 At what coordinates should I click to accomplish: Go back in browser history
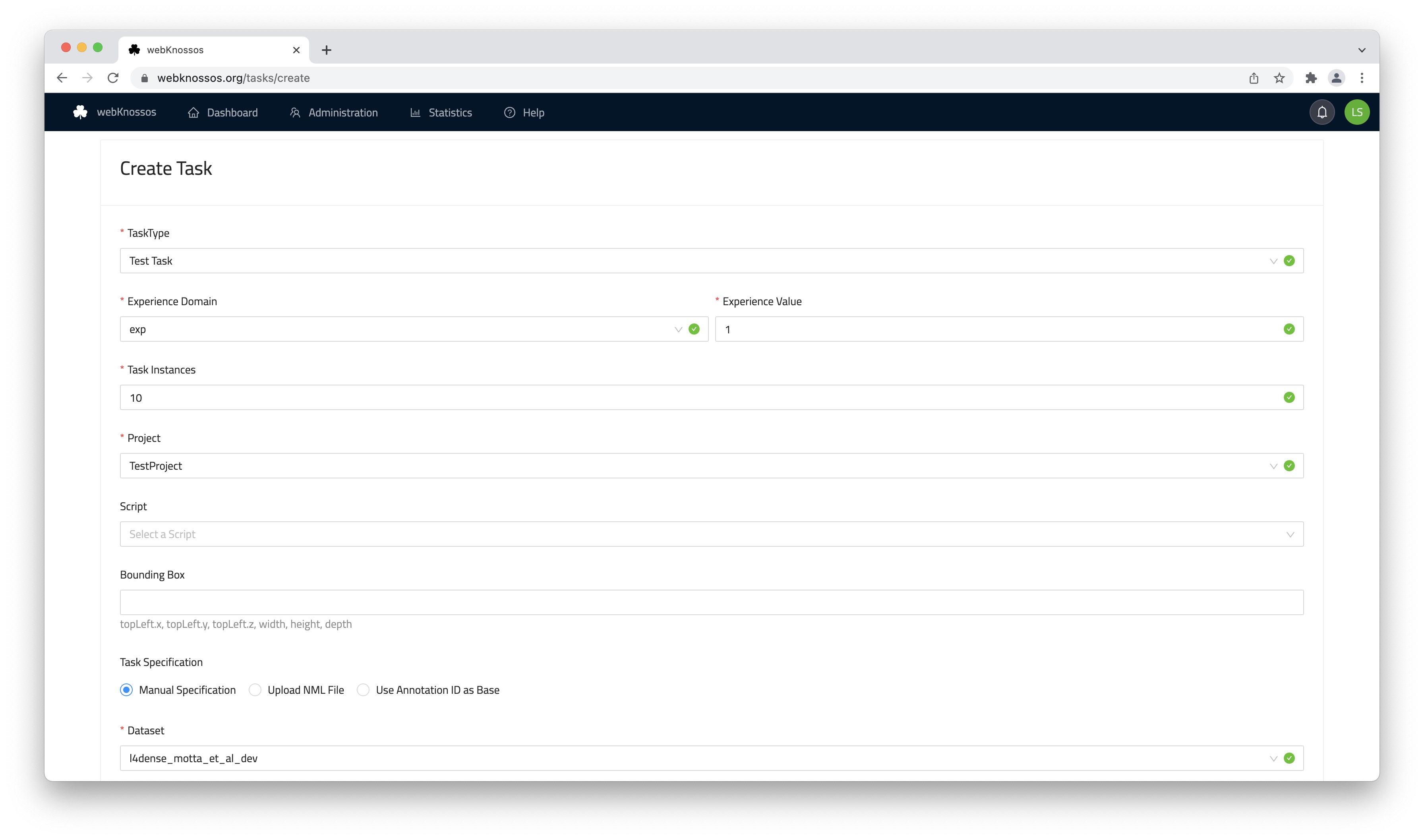(62, 78)
